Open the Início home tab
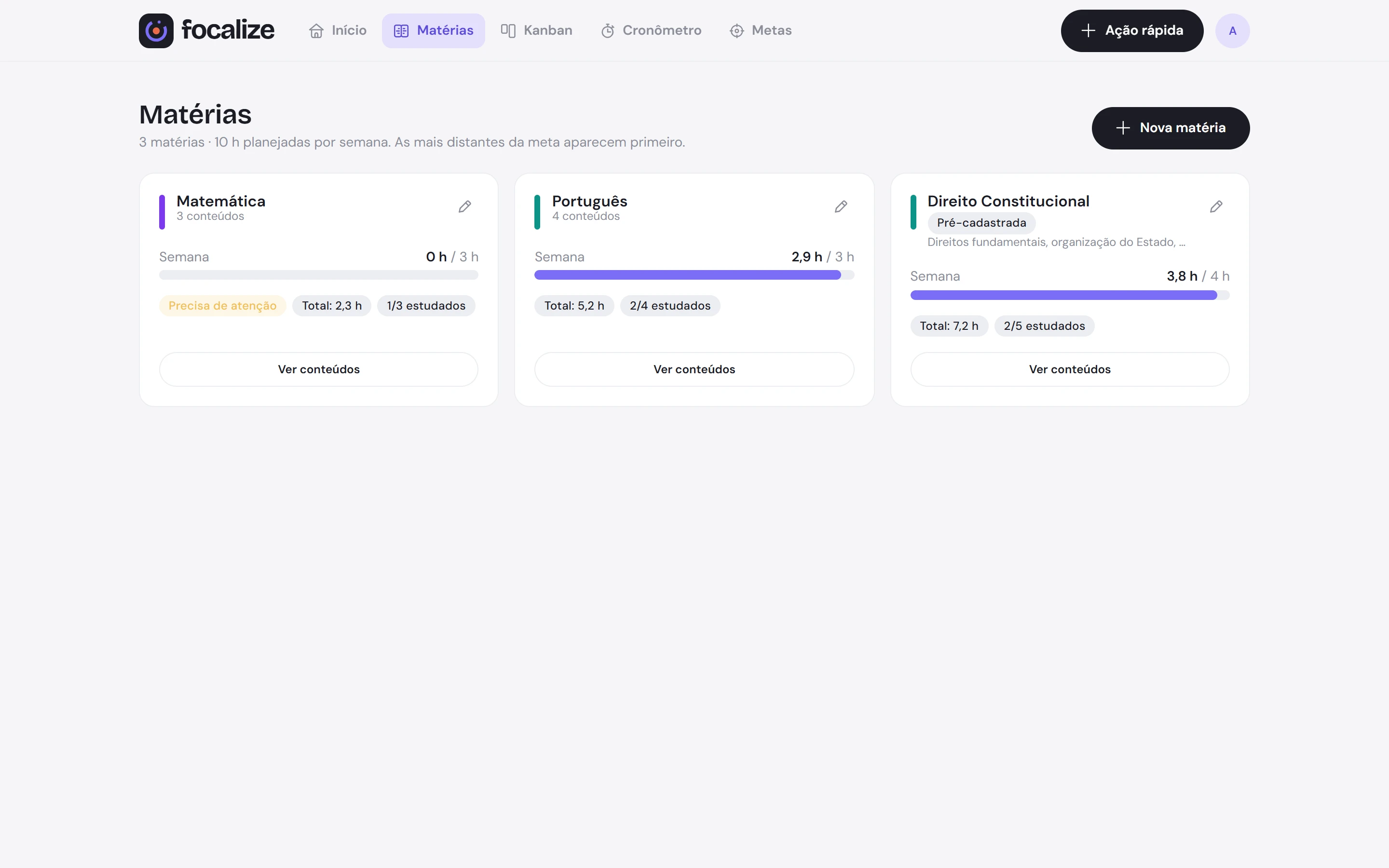Screen dimensions: 1389x868 [338, 30]
